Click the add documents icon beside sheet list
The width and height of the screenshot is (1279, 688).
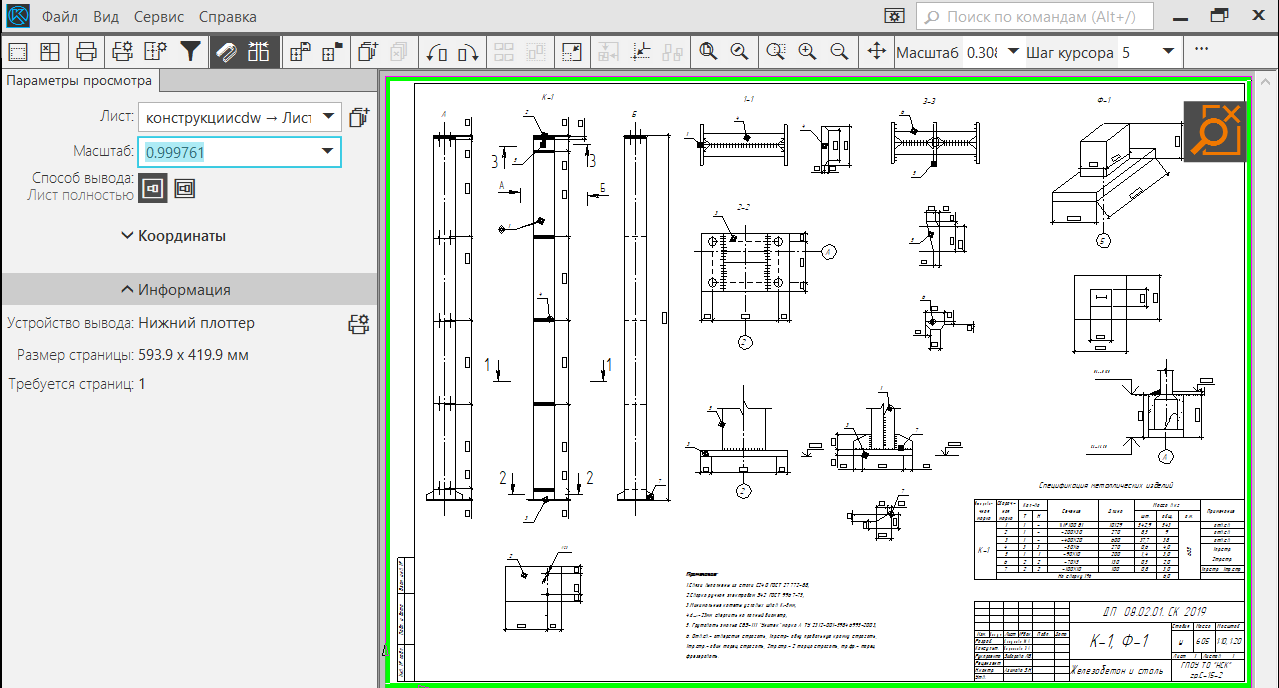[x=359, y=117]
